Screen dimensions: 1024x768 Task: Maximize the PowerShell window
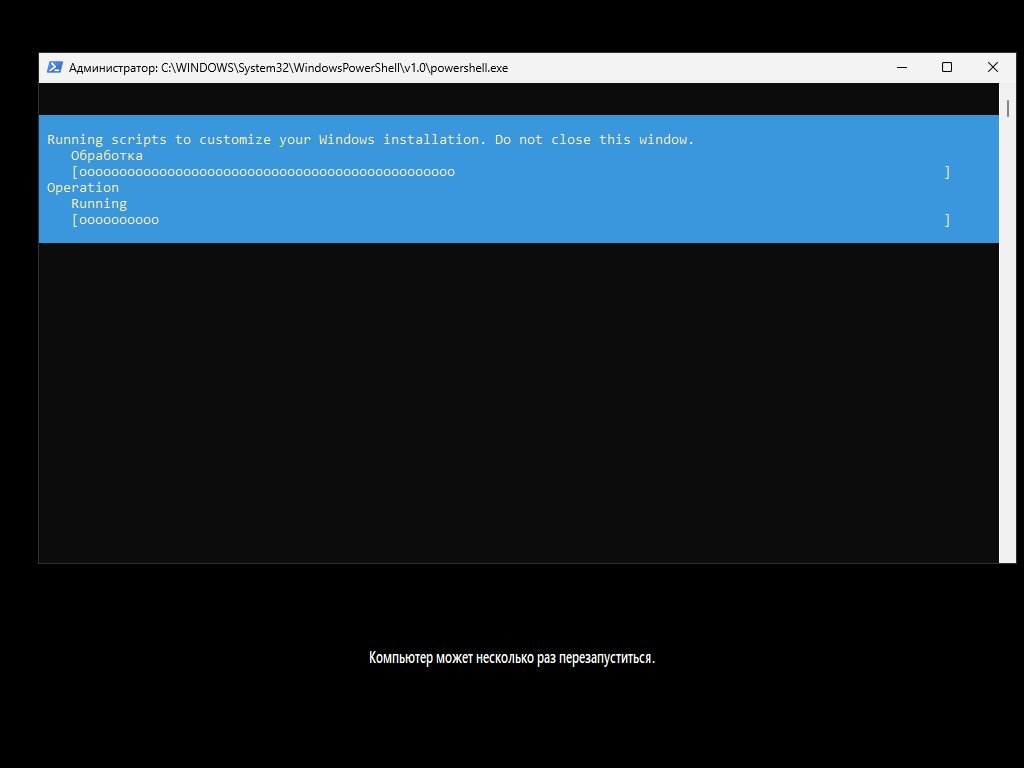click(947, 67)
